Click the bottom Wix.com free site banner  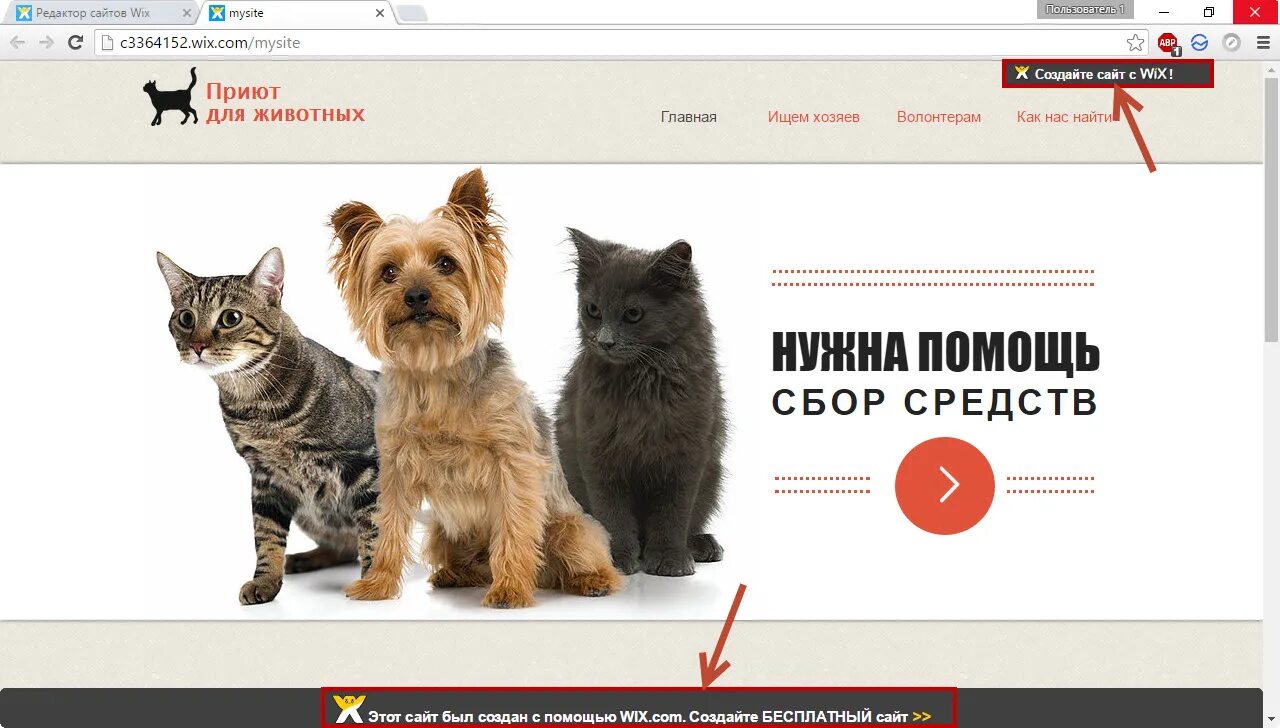click(639, 708)
